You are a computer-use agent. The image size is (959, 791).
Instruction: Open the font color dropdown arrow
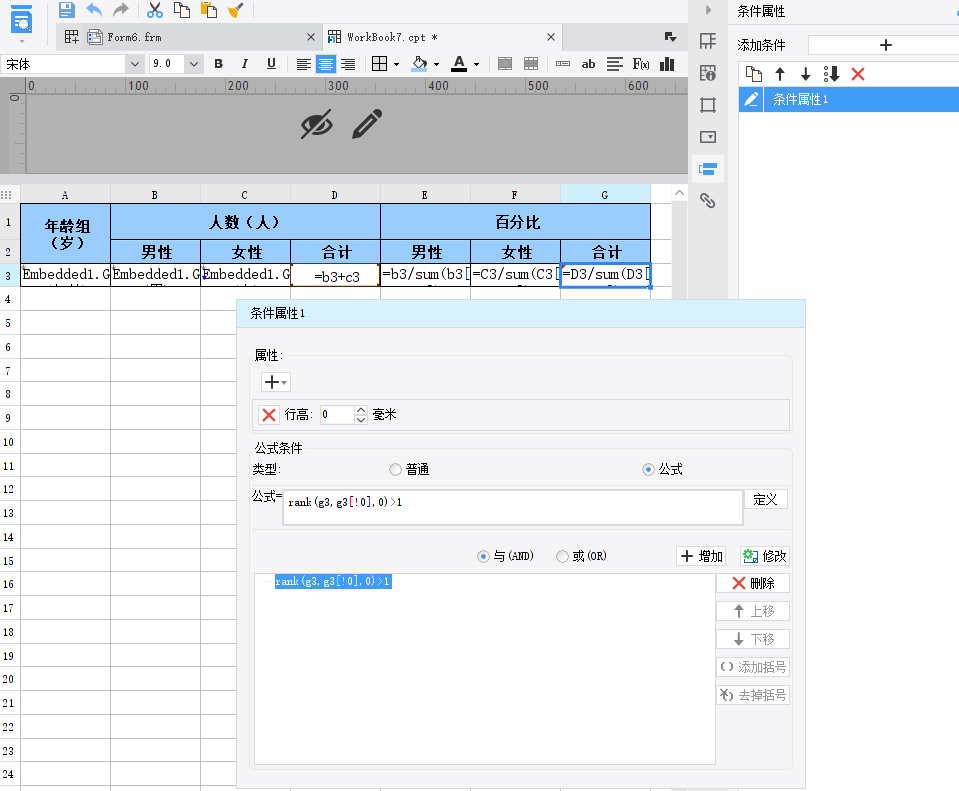point(476,64)
